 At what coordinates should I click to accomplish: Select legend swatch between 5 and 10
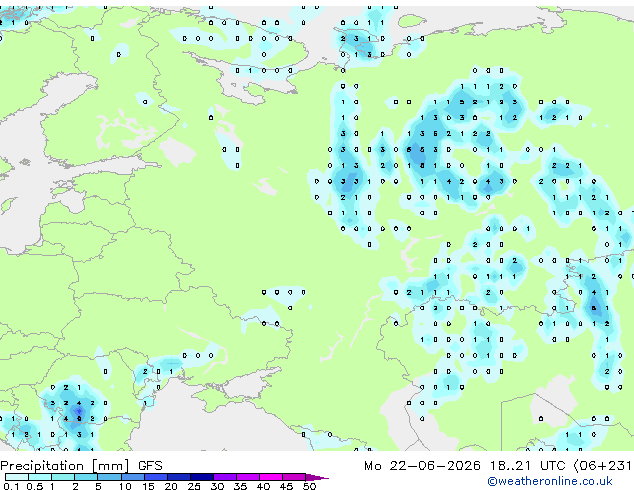click(109, 477)
